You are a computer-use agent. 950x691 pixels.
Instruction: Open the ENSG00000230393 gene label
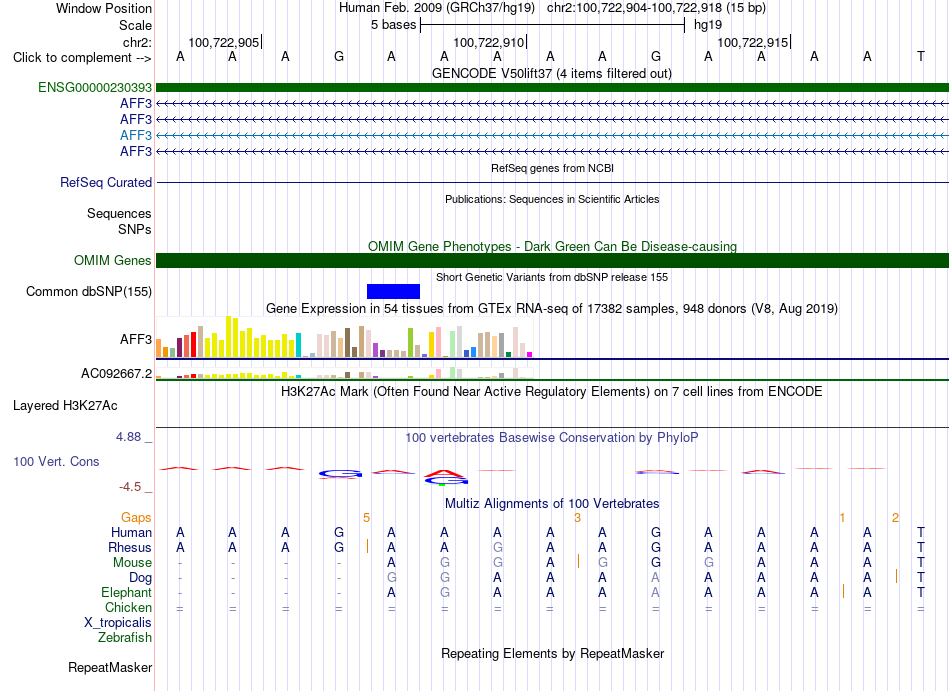pyautogui.click(x=95, y=88)
